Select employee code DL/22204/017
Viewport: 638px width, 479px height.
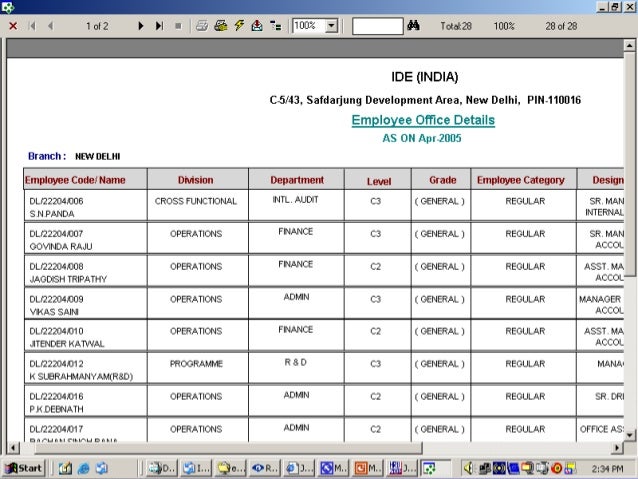57,429
